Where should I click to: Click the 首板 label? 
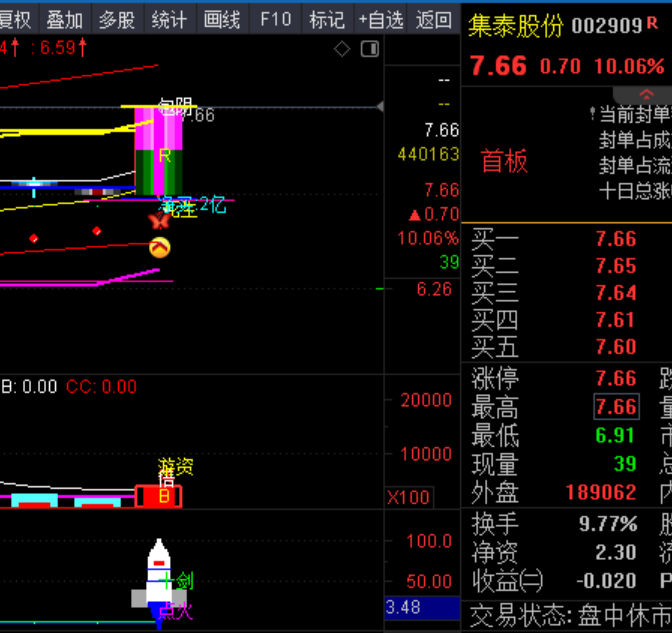504,161
